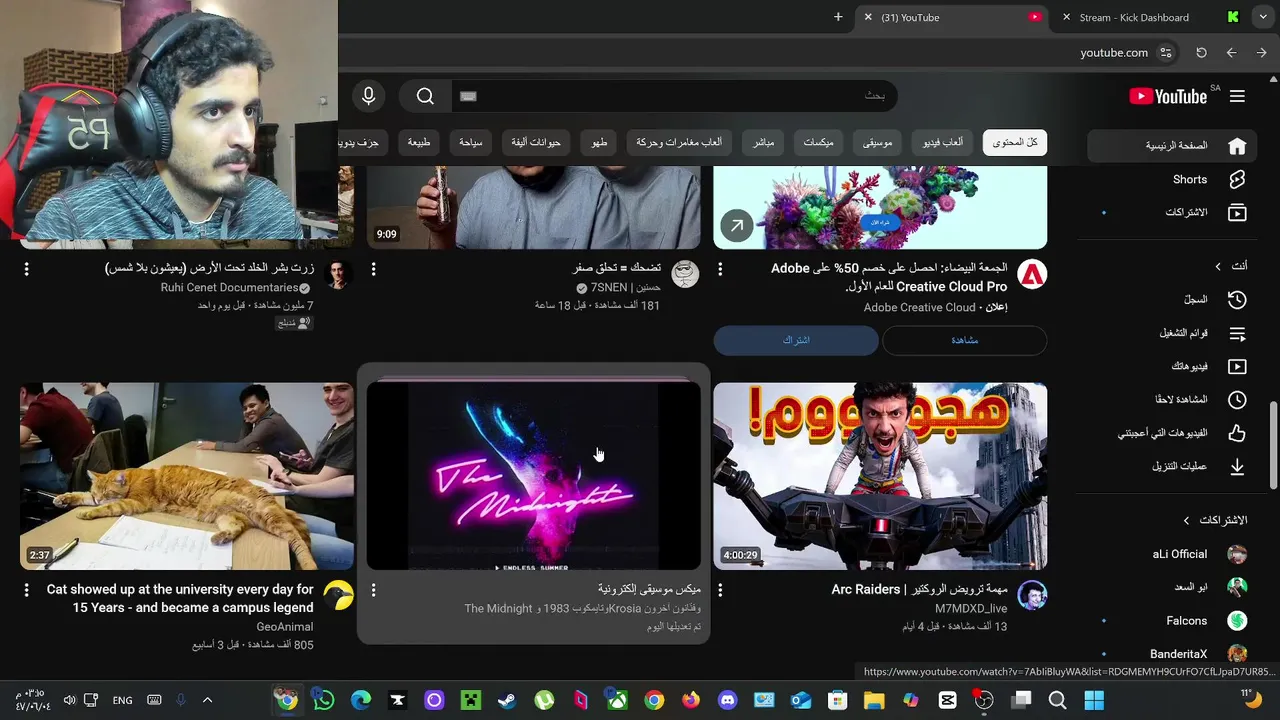Open the BanderitaX subscription channel

point(1171,654)
